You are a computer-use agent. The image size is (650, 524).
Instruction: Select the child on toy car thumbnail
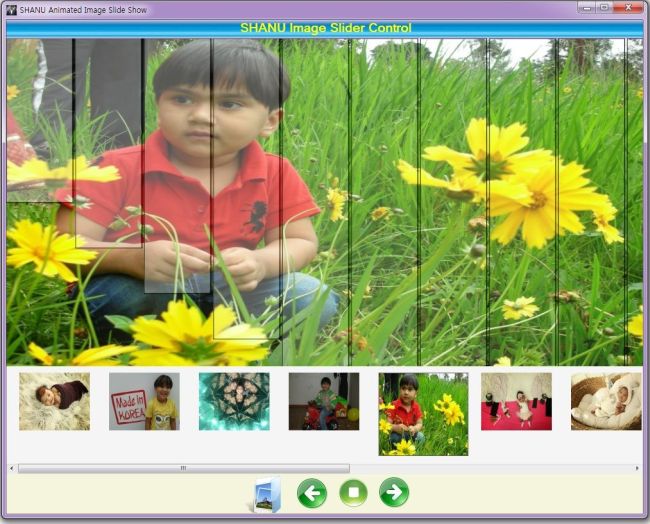pos(324,401)
